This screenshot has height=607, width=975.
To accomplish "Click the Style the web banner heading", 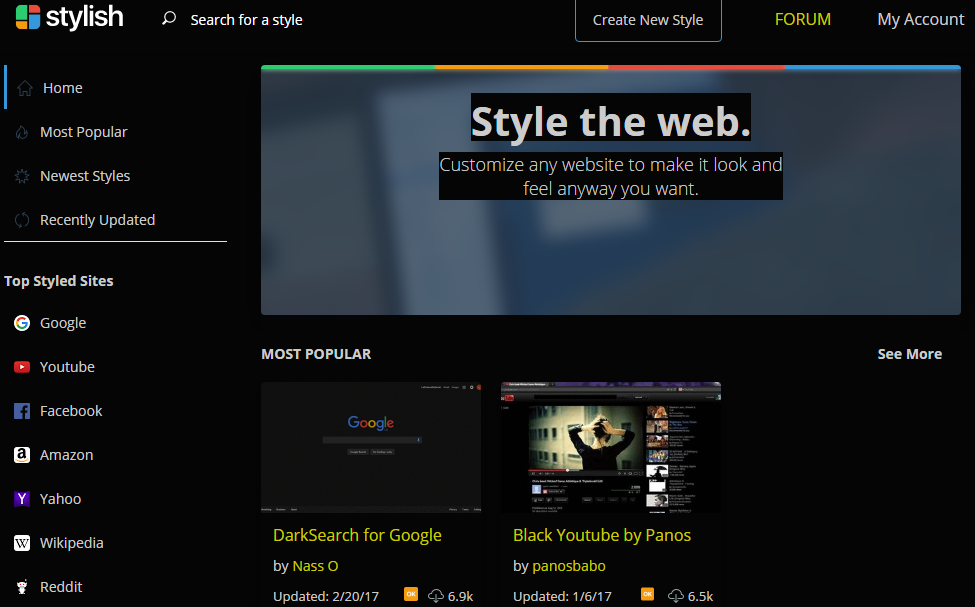I will click(x=611, y=121).
